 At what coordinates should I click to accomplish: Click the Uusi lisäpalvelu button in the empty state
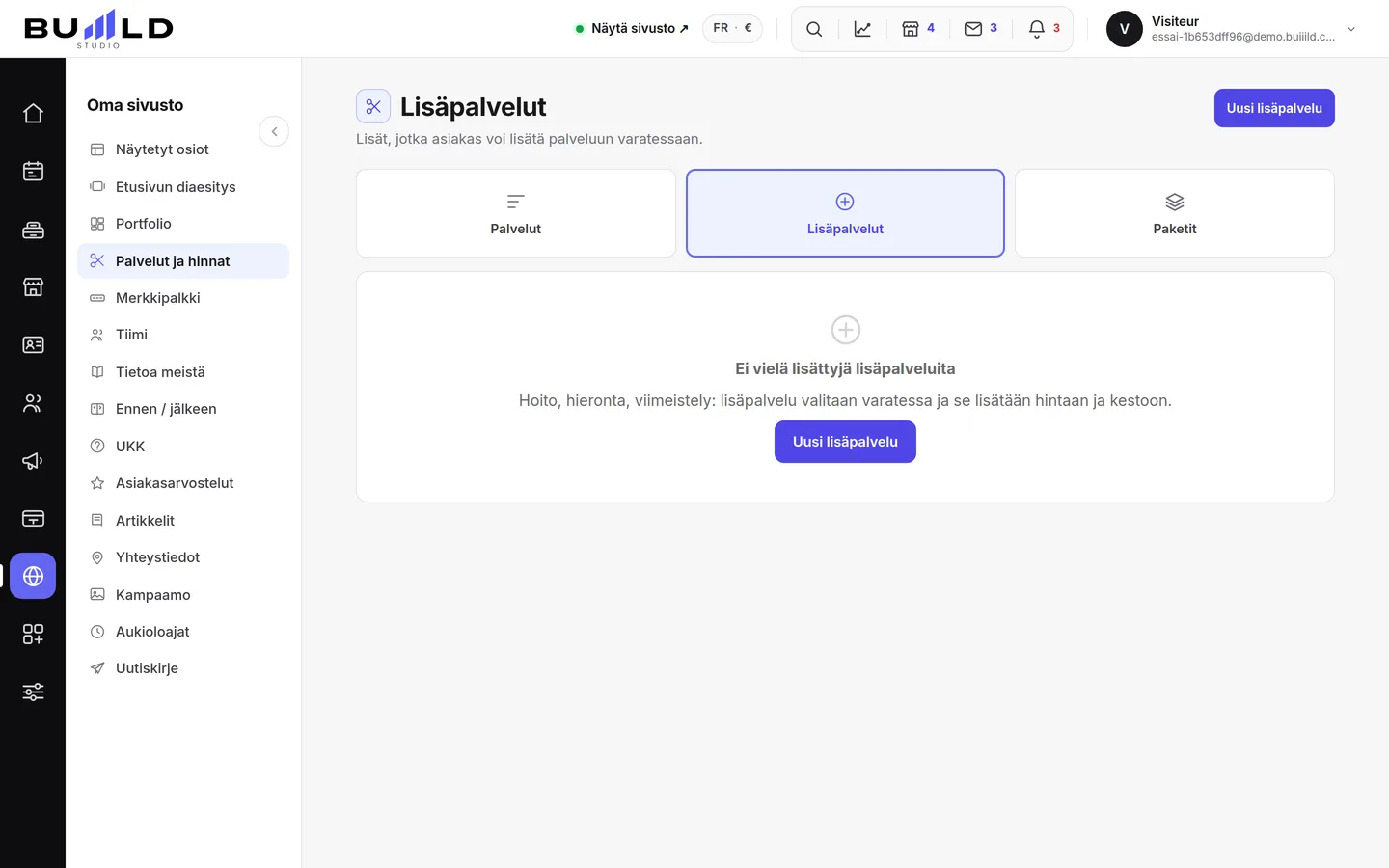click(845, 442)
